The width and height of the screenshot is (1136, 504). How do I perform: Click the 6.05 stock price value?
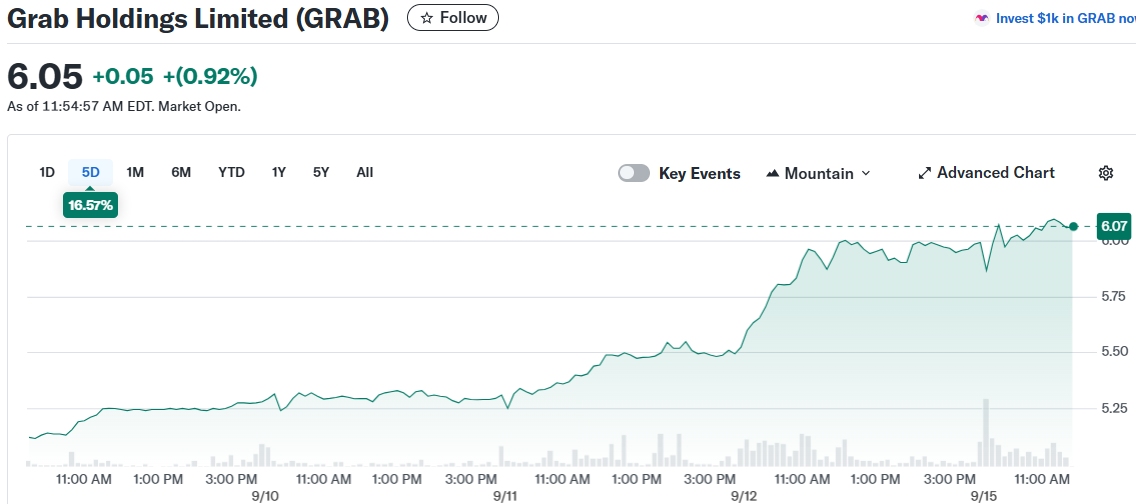45,76
